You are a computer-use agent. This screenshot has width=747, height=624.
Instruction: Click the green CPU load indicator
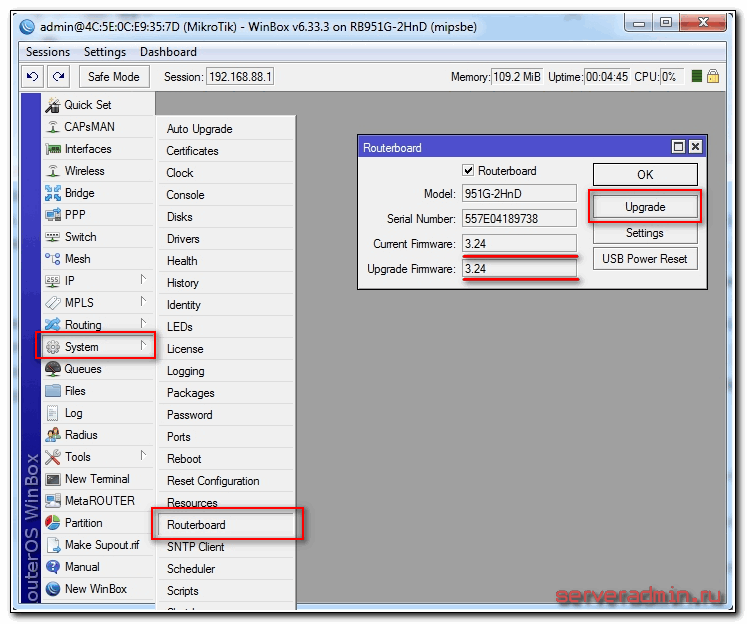[x=697, y=77]
